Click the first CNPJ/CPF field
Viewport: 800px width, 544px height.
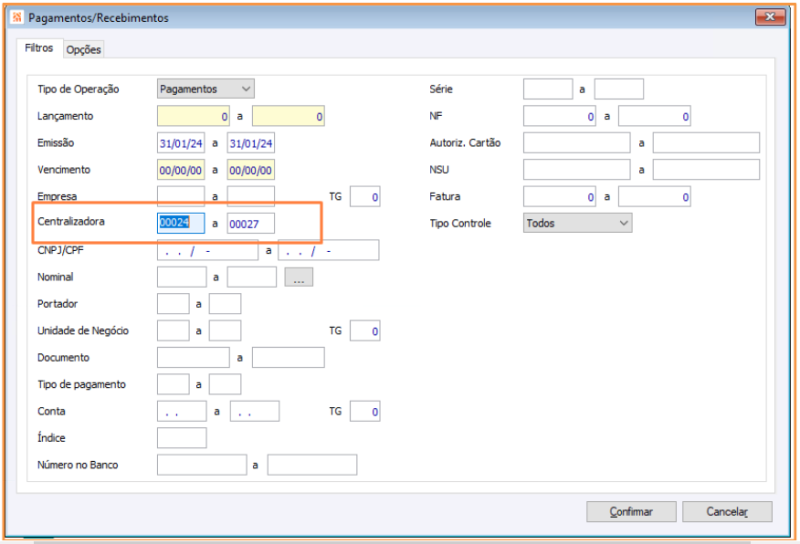(210, 251)
